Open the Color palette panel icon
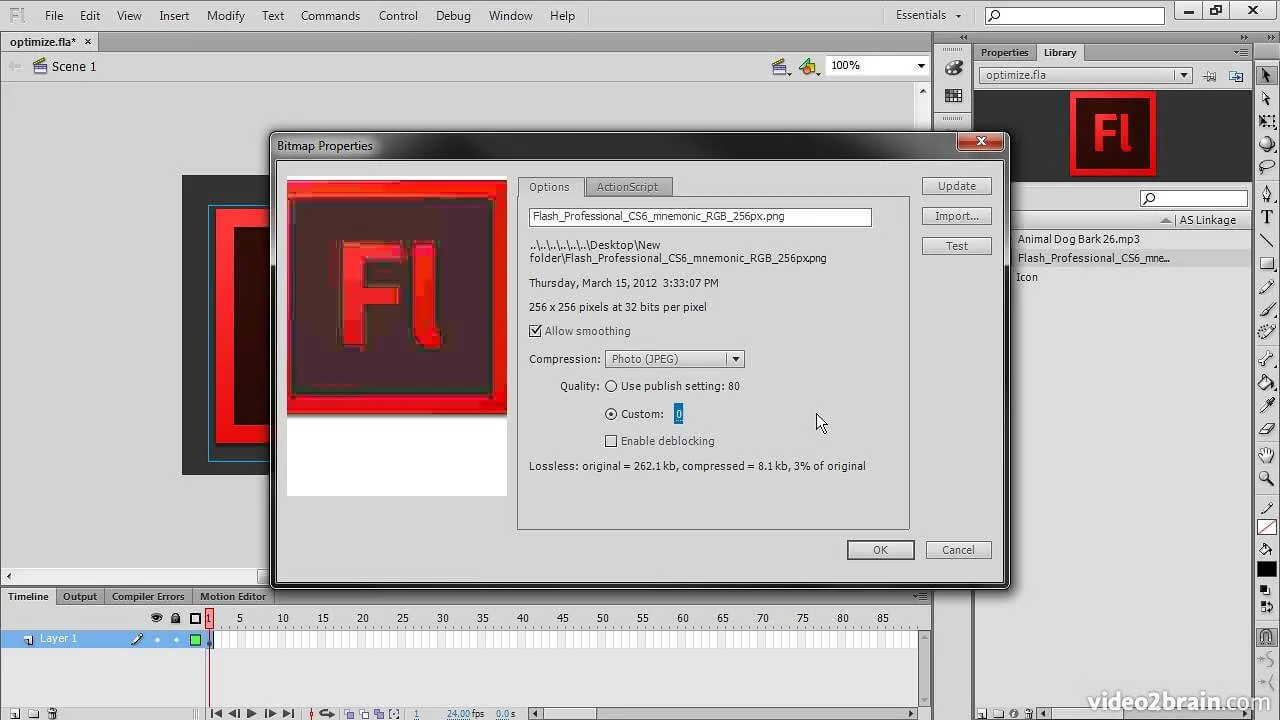Viewport: 1280px width, 720px height. pos(954,68)
